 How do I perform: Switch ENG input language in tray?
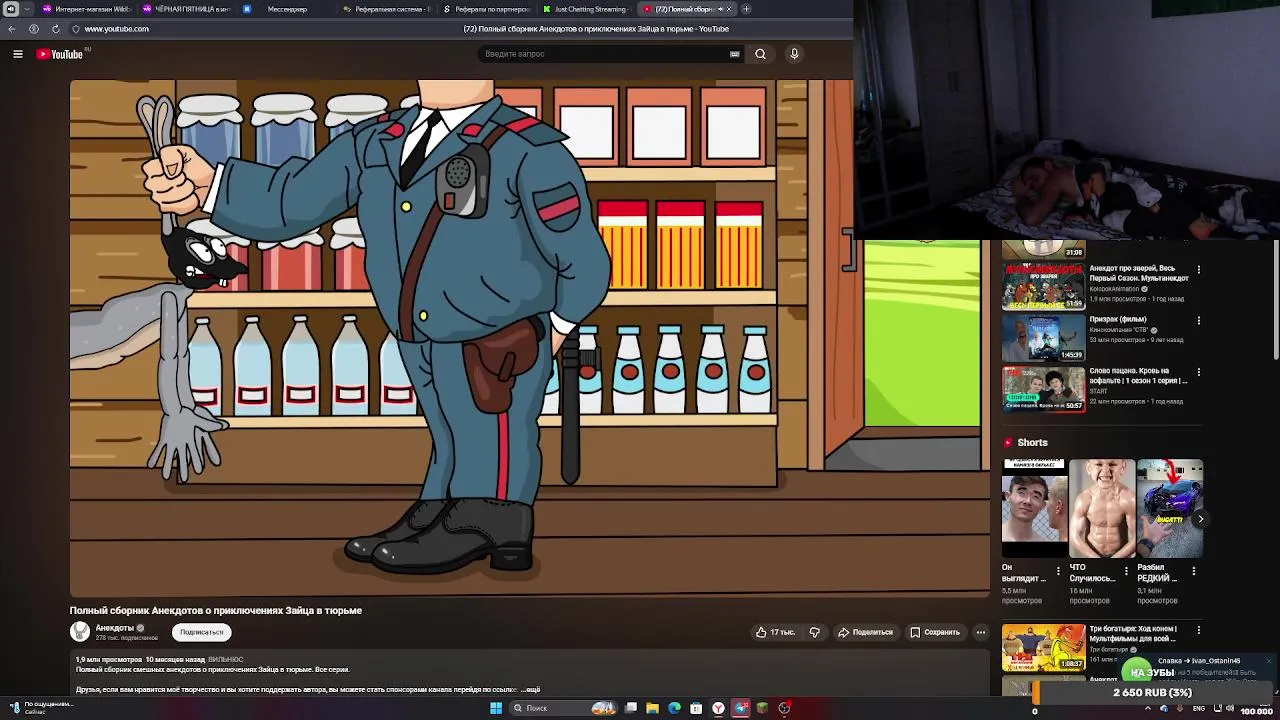(1199, 709)
